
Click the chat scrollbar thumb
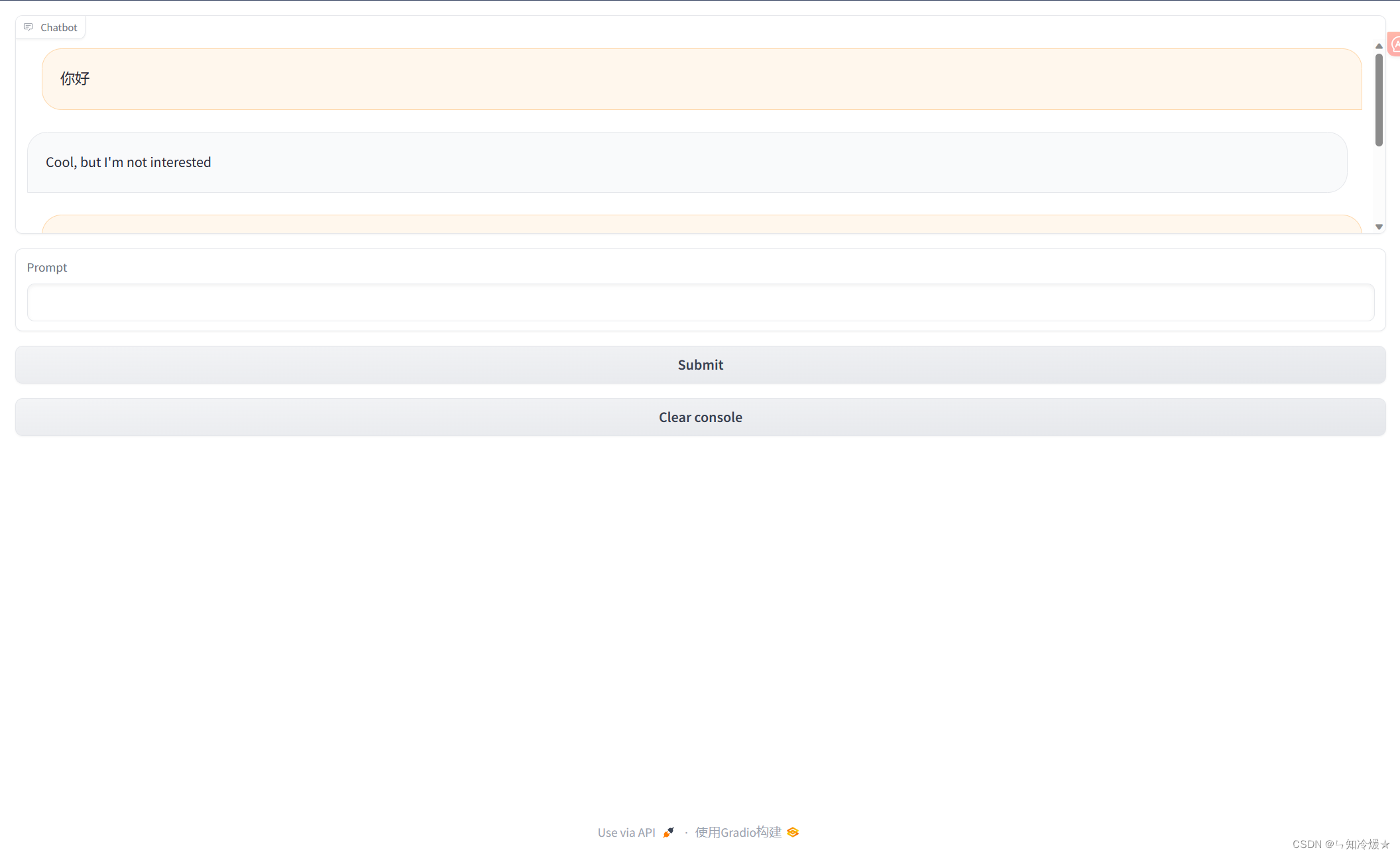point(1379,99)
